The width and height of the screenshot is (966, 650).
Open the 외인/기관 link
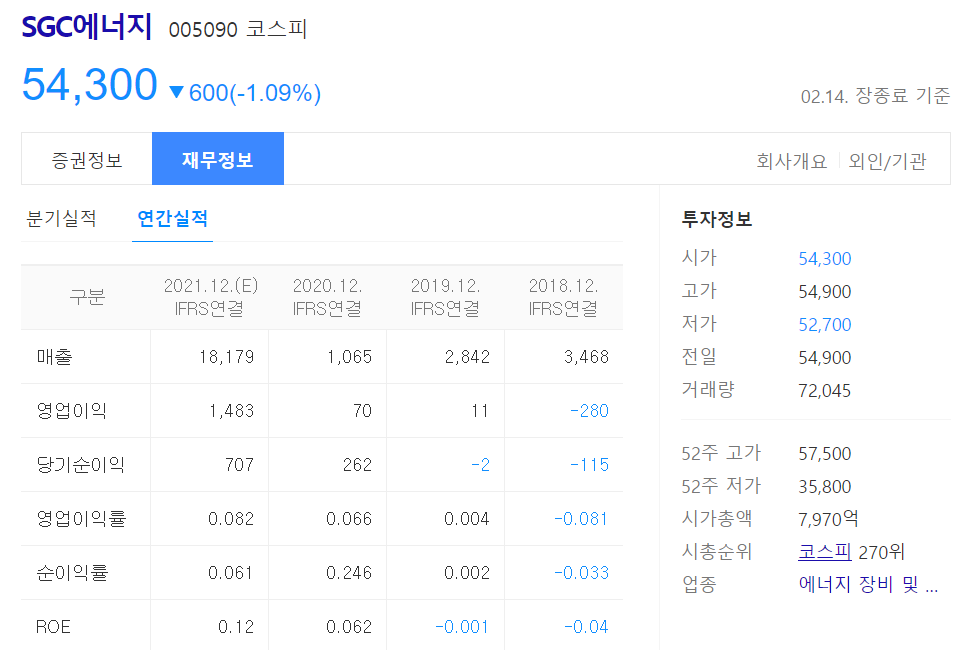click(x=887, y=161)
